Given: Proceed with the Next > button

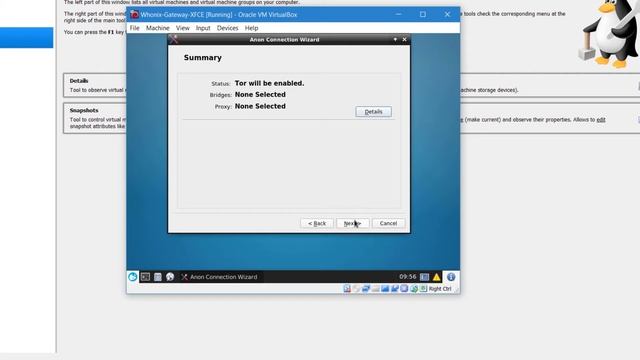Looking at the screenshot, I should coord(353,223).
